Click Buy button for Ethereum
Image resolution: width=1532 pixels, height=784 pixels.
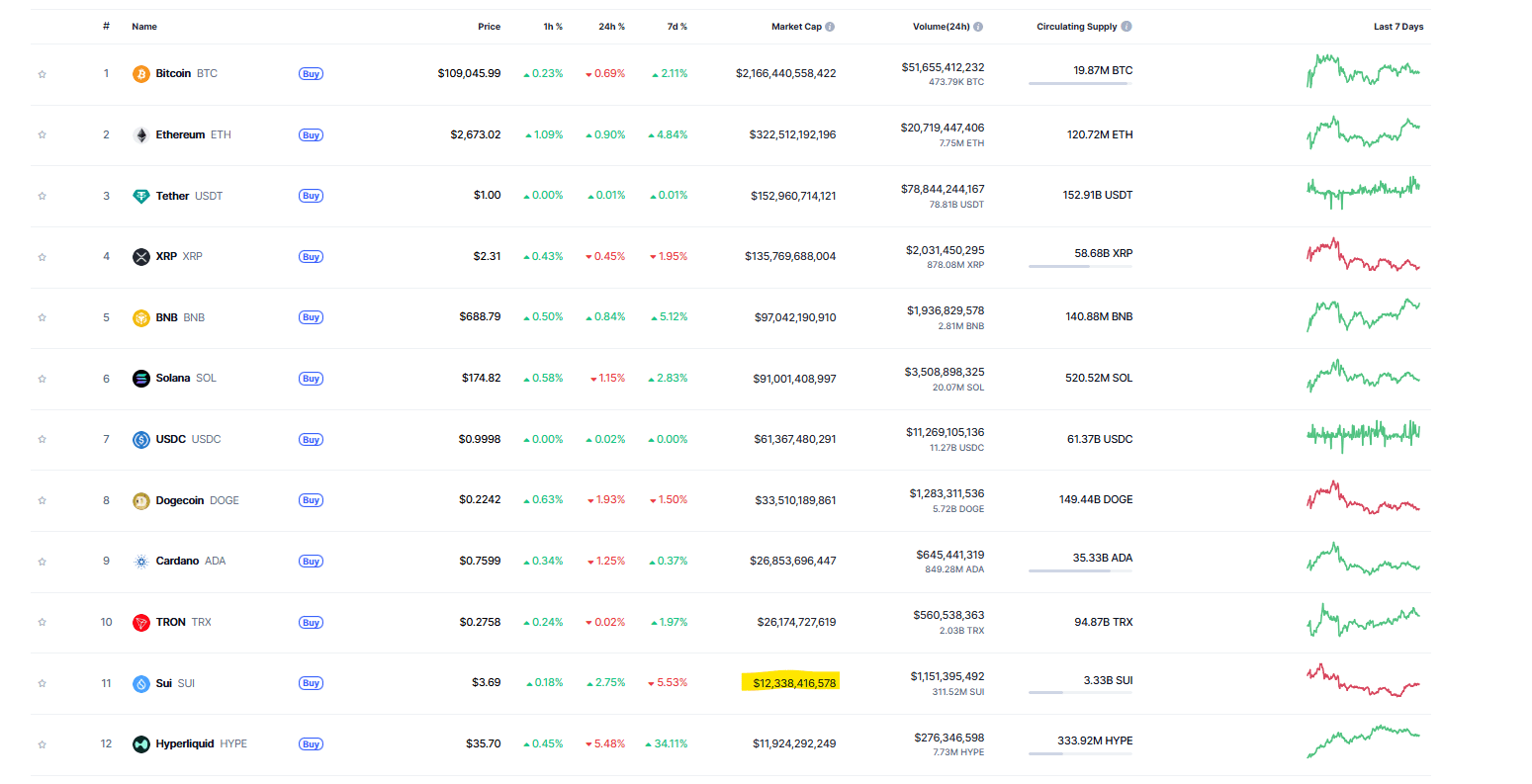coord(311,135)
